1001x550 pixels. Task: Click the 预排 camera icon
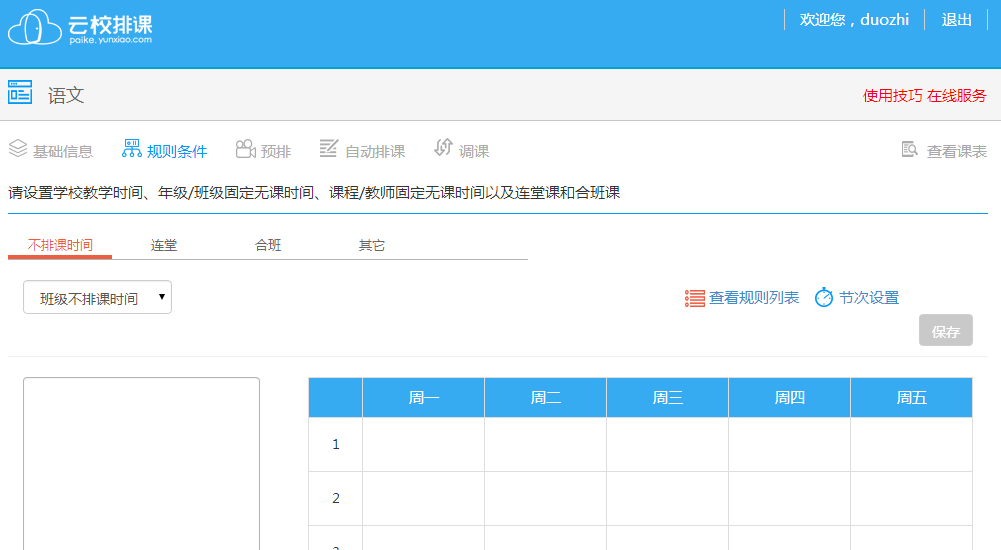pyautogui.click(x=245, y=149)
